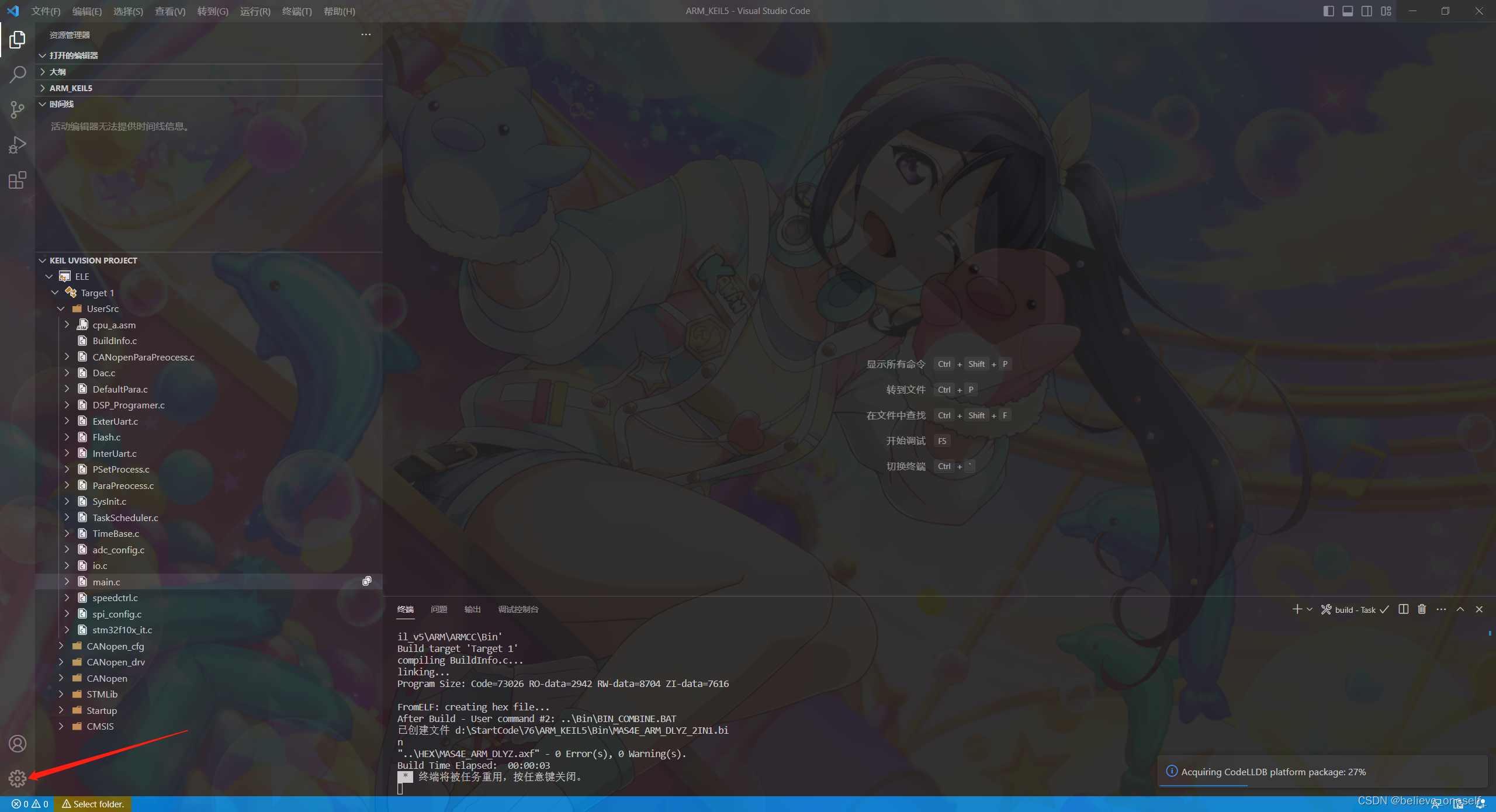Toggle primary side bar layout button
Viewport: 1496px width, 812px height.
[1328, 11]
